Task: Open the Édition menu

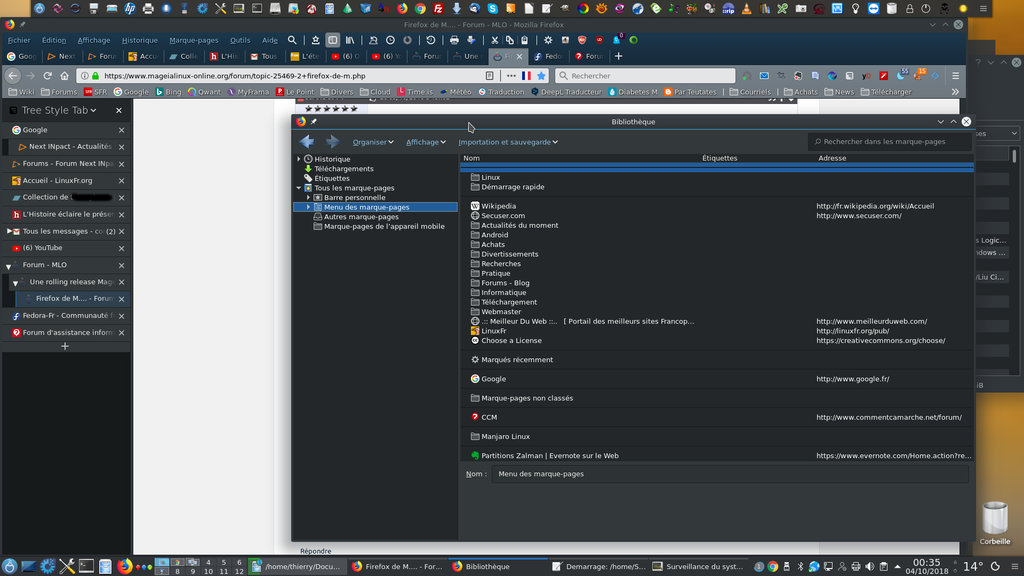Action: point(54,40)
